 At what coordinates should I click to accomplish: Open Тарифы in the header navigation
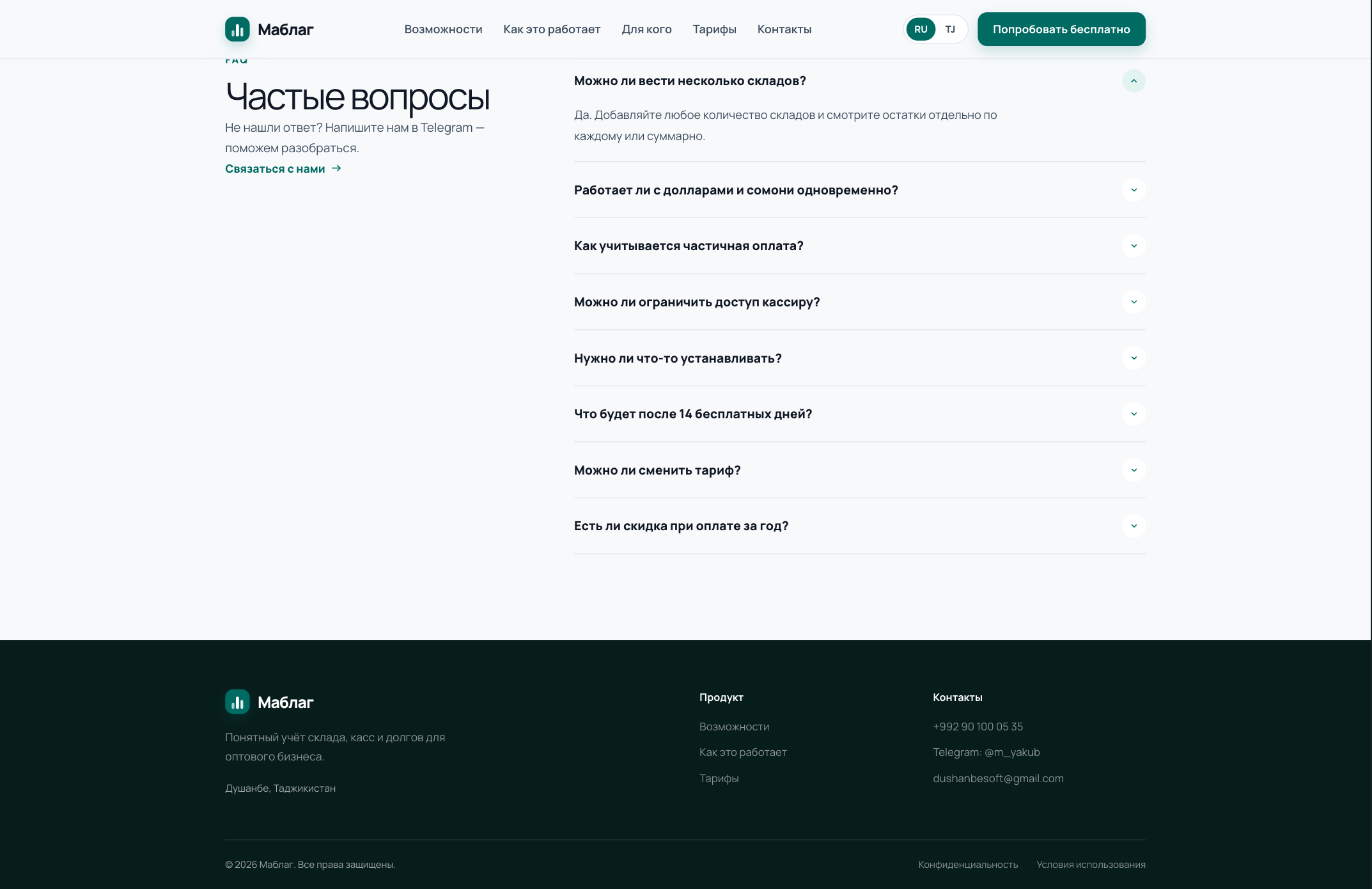point(714,29)
